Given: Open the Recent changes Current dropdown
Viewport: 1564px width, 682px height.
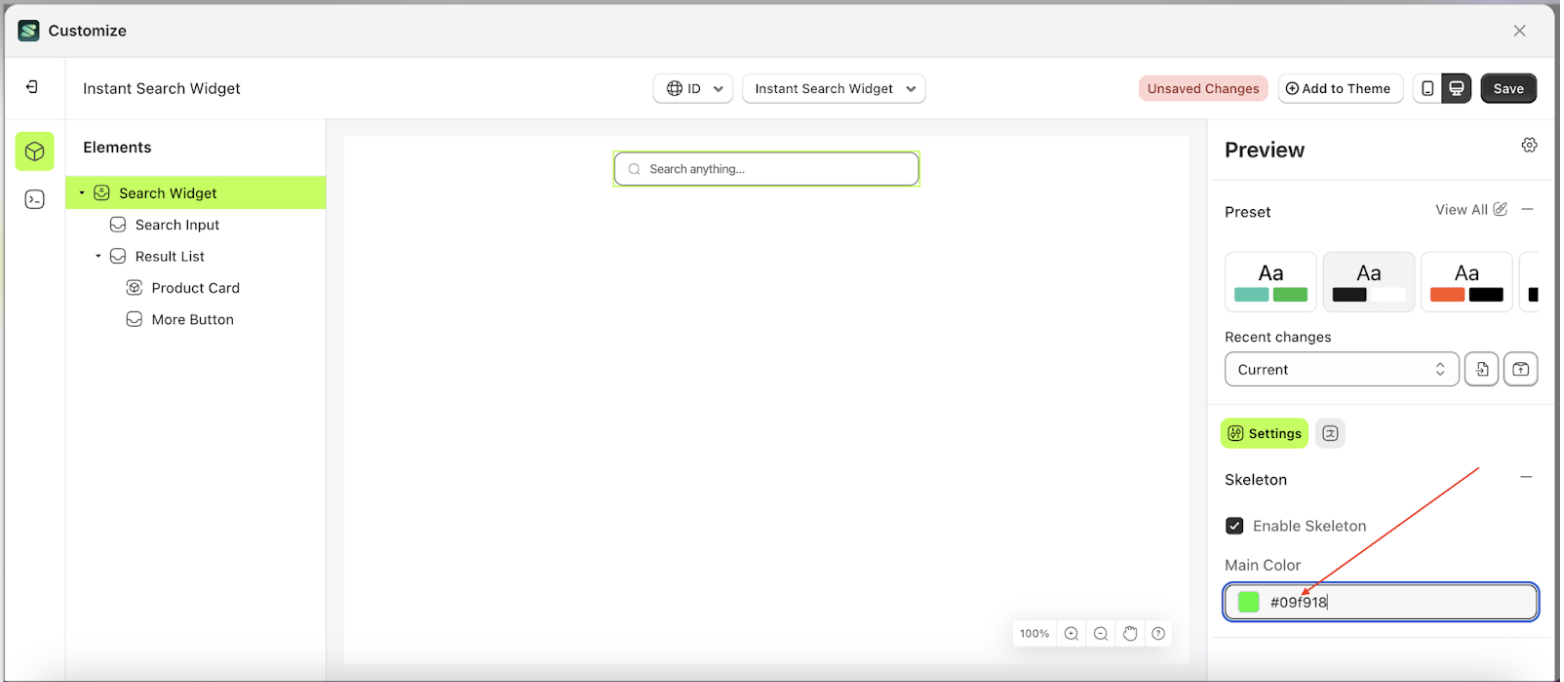Looking at the screenshot, I should pyautogui.click(x=1341, y=369).
